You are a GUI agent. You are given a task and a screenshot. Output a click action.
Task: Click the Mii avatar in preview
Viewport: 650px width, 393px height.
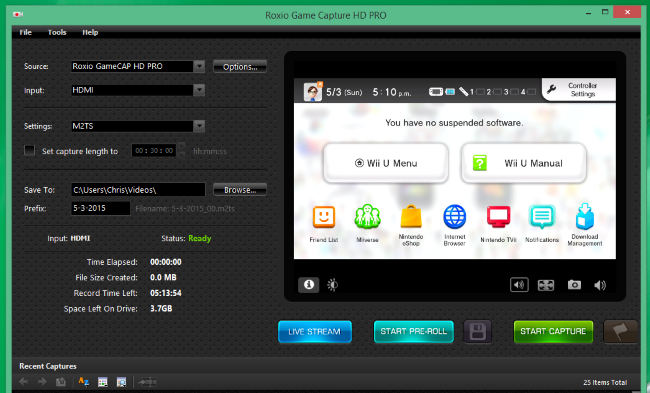[313, 91]
